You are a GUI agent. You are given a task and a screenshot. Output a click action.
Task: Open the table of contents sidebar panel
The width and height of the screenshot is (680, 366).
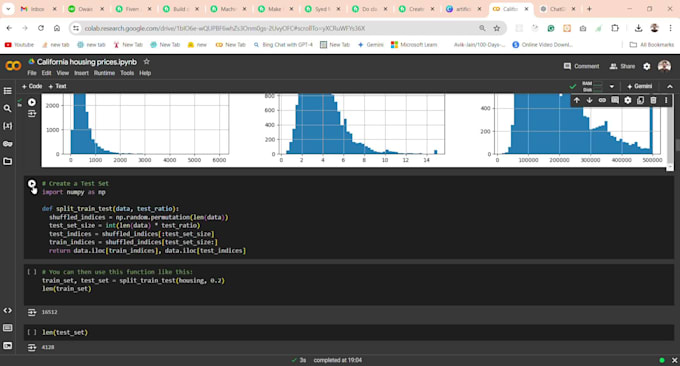[x=7, y=91]
